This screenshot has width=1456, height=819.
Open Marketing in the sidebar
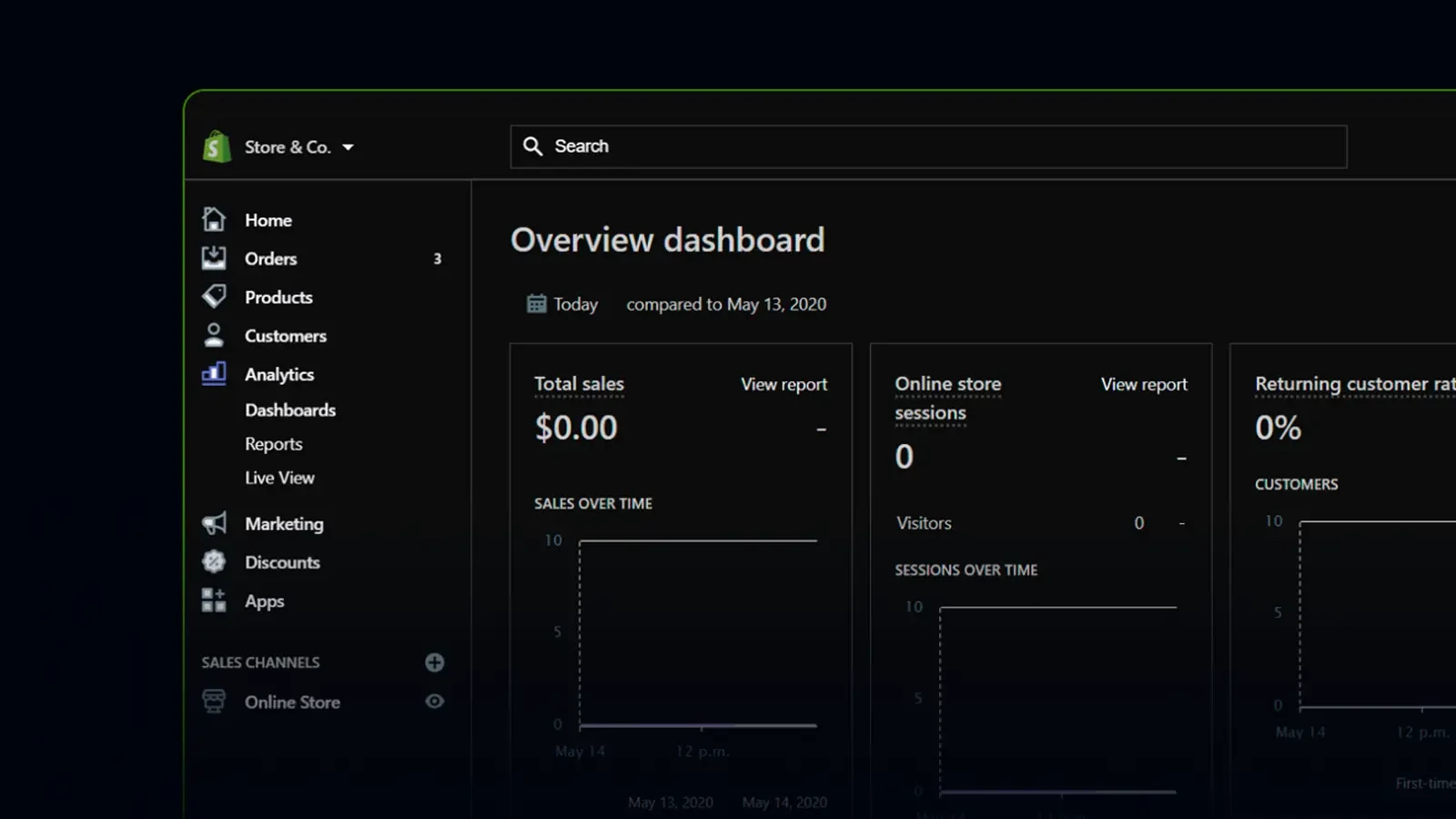(x=284, y=524)
